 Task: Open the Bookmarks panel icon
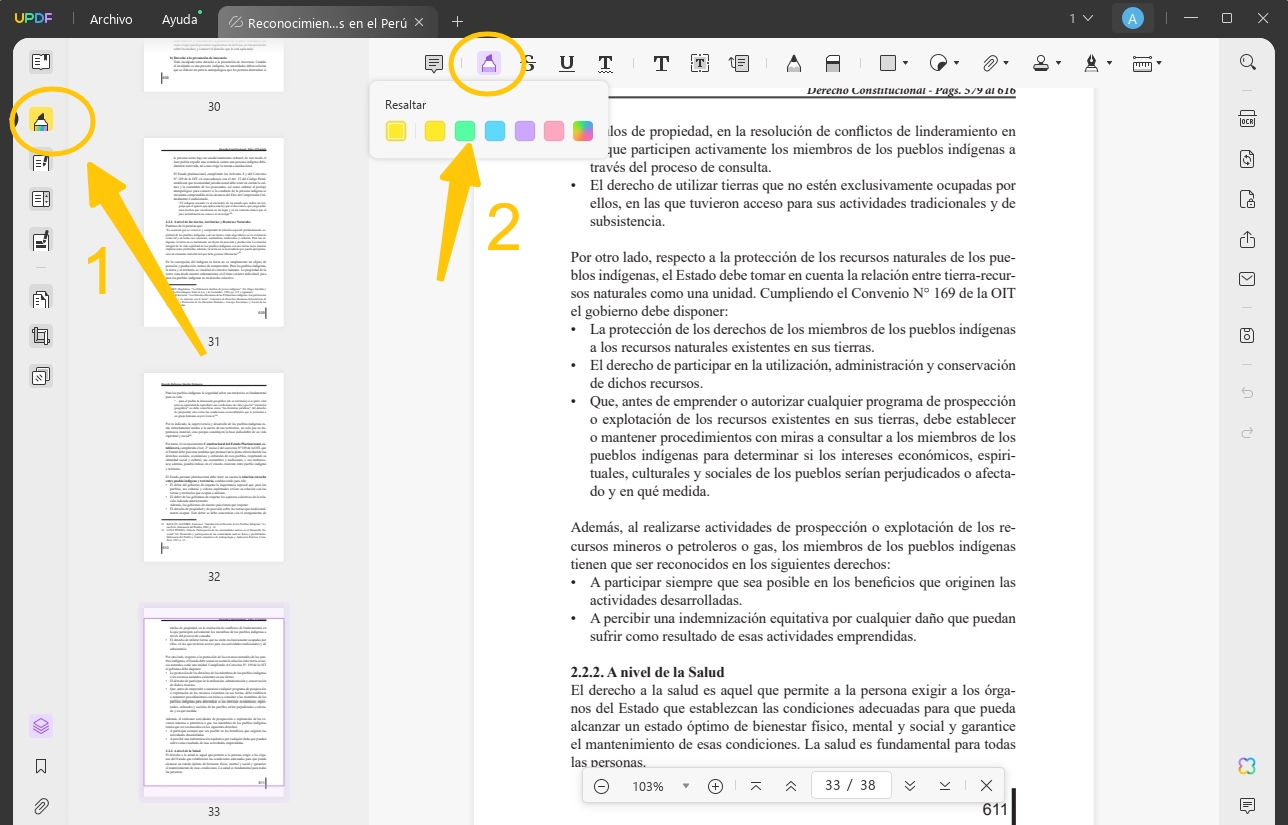[x=41, y=766]
